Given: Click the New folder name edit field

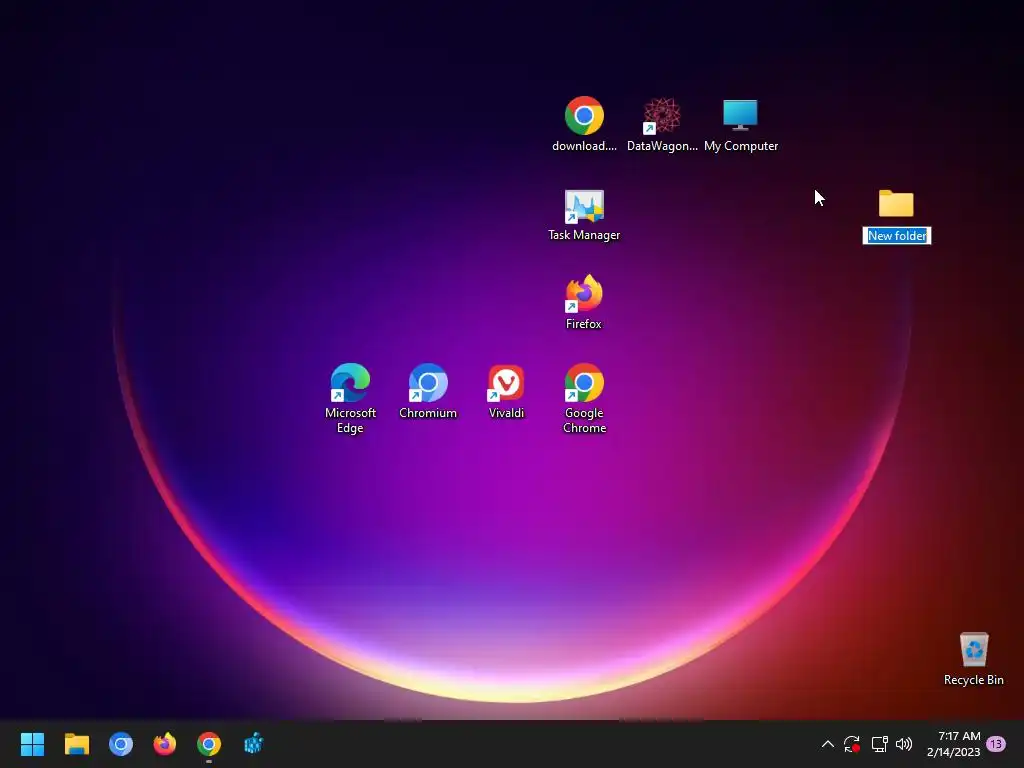Looking at the screenshot, I should tap(897, 236).
